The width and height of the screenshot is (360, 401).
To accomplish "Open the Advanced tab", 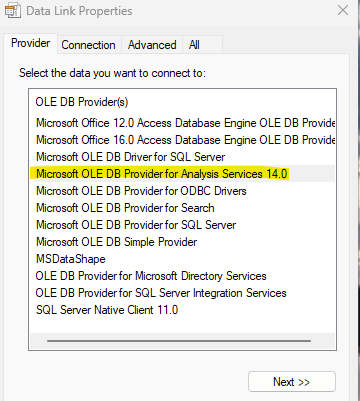I will click(152, 45).
